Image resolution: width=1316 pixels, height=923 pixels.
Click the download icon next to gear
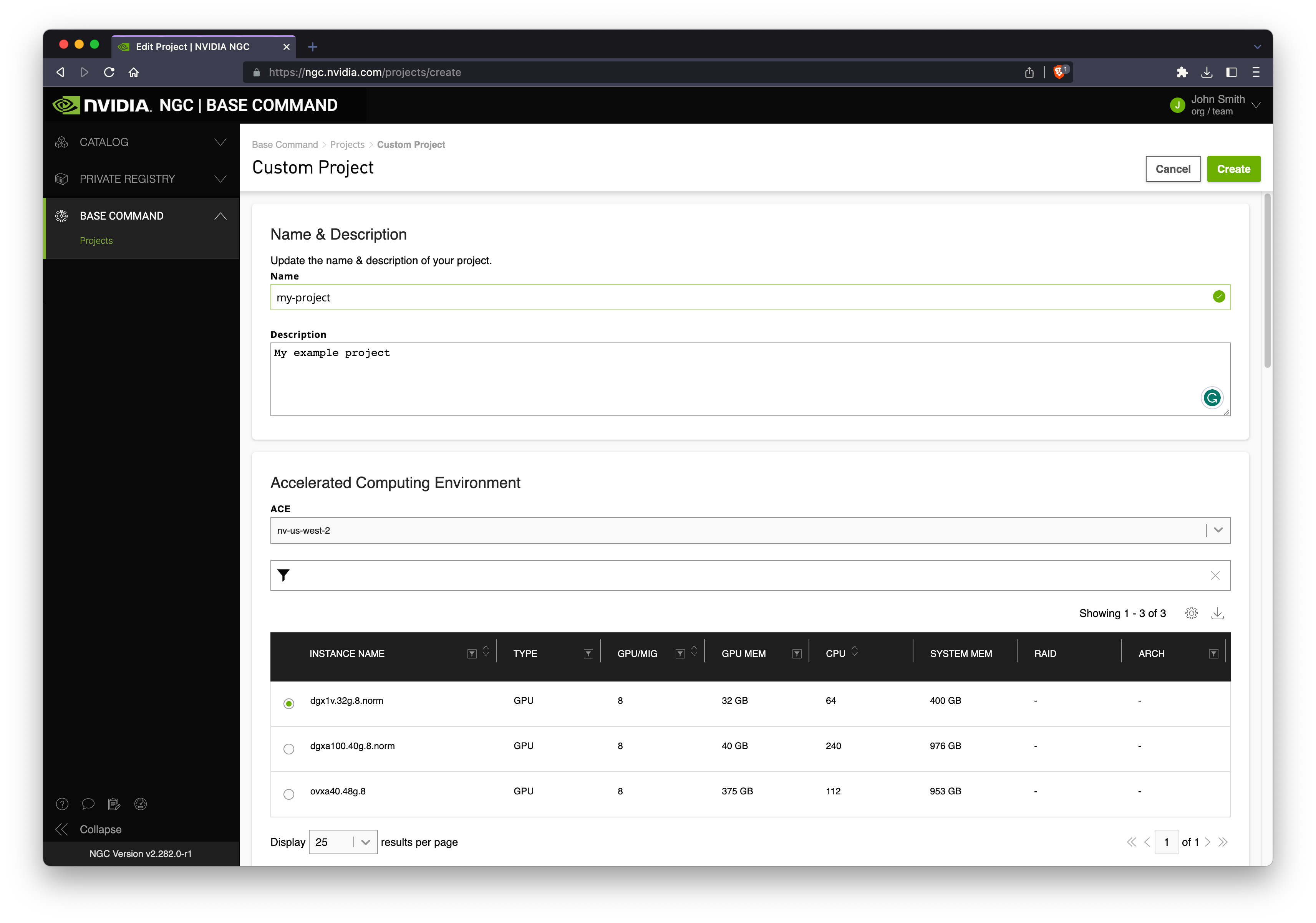tap(1218, 613)
